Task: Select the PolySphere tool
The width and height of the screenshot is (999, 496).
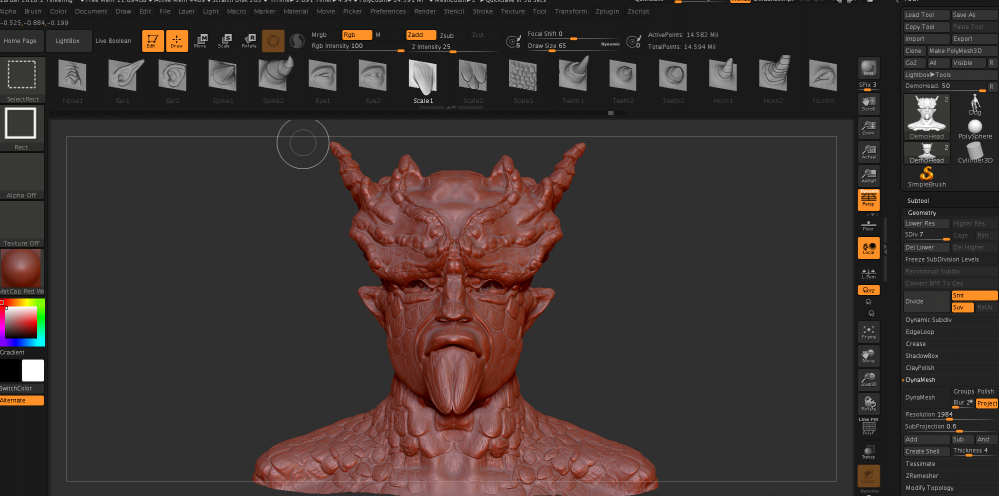Action: [x=975, y=131]
